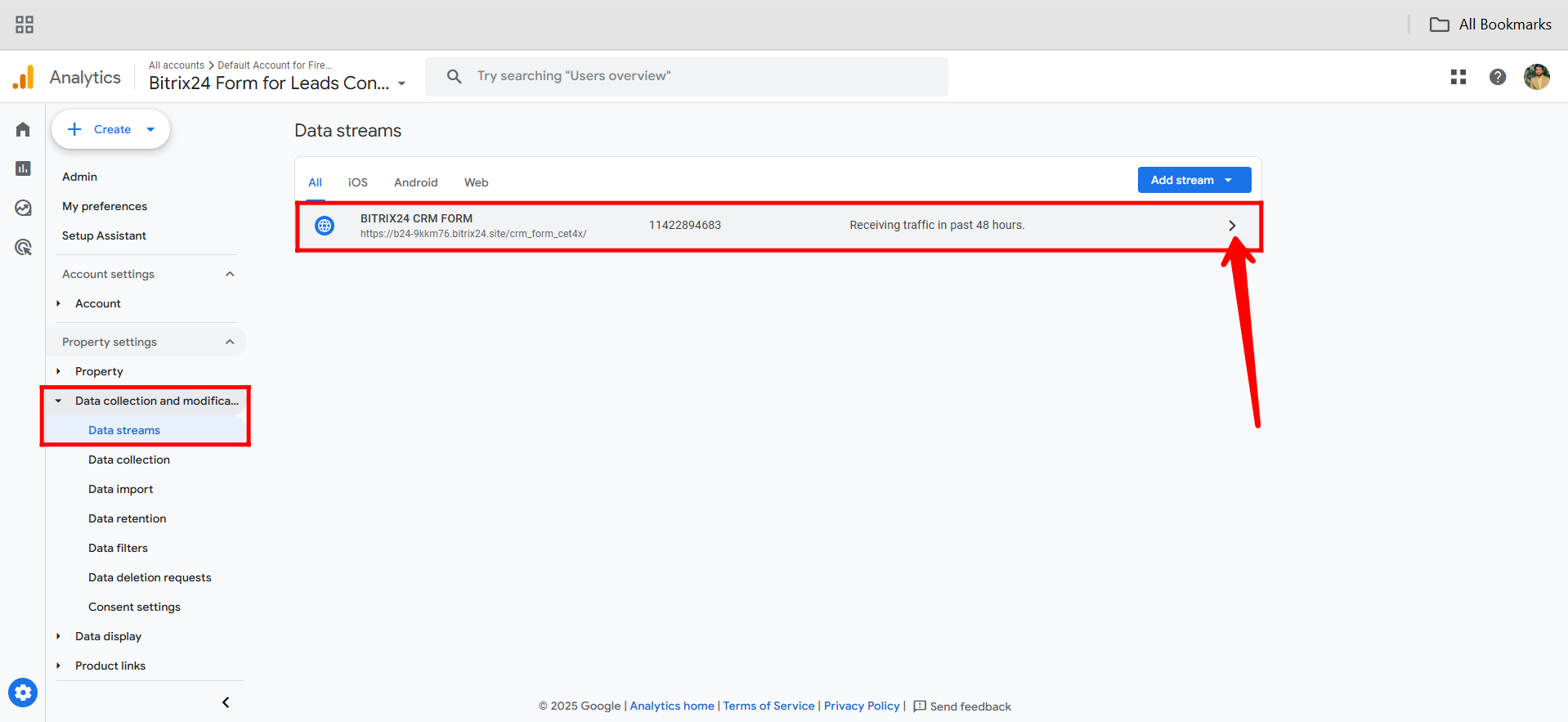This screenshot has width=1568, height=722.
Task: Switch to the iOS tab
Action: (358, 182)
